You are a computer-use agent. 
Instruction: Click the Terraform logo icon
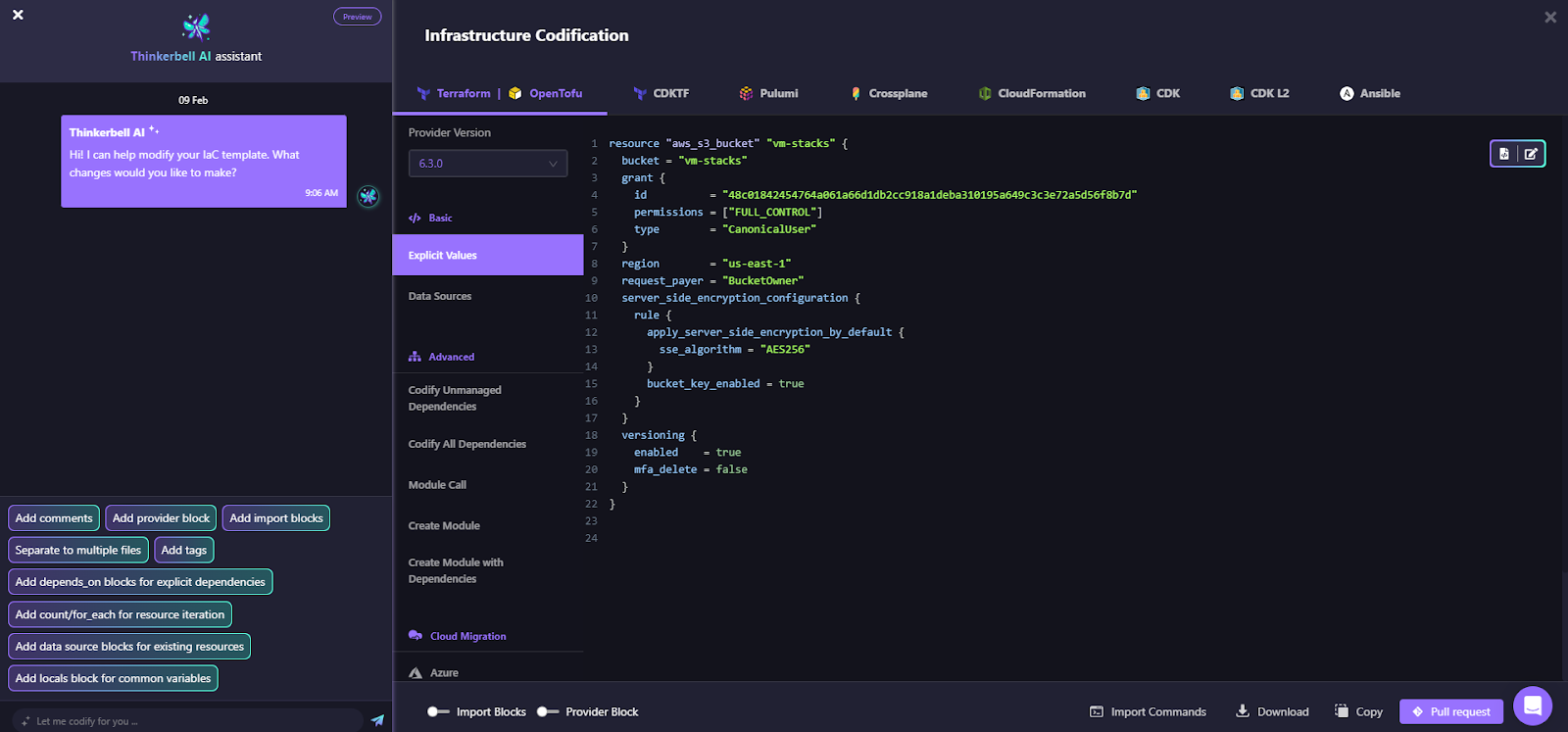pyautogui.click(x=423, y=94)
